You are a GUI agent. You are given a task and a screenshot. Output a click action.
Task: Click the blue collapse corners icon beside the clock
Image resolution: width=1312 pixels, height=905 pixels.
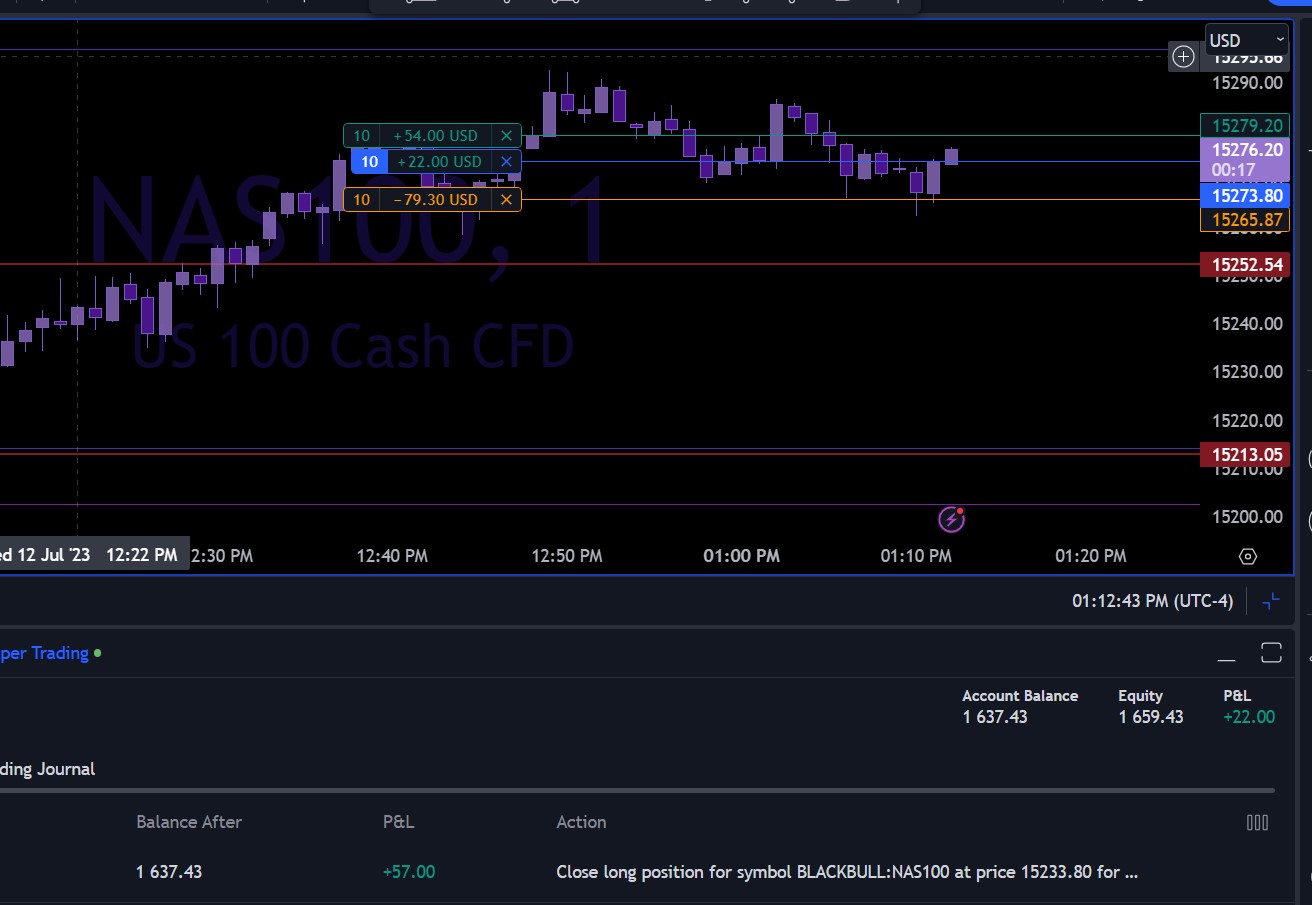pos(1271,601)
